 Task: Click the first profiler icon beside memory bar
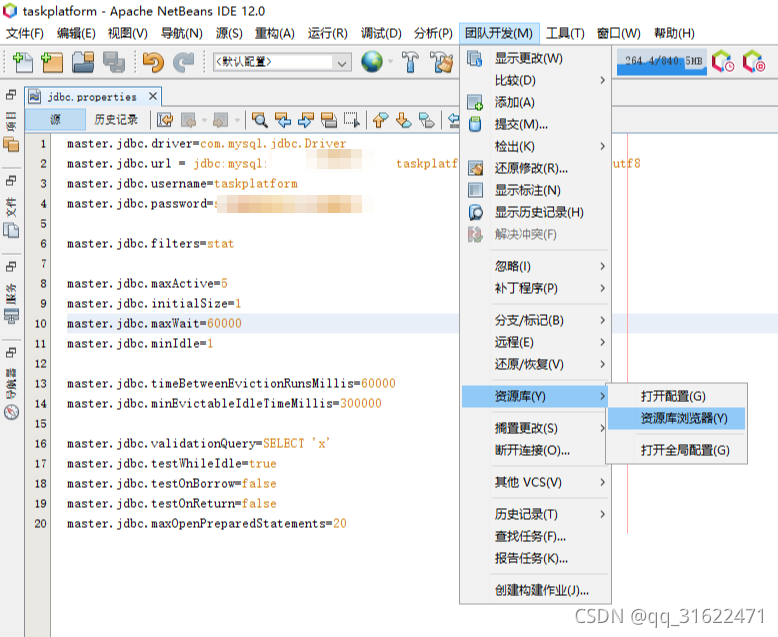coord(722,61)
